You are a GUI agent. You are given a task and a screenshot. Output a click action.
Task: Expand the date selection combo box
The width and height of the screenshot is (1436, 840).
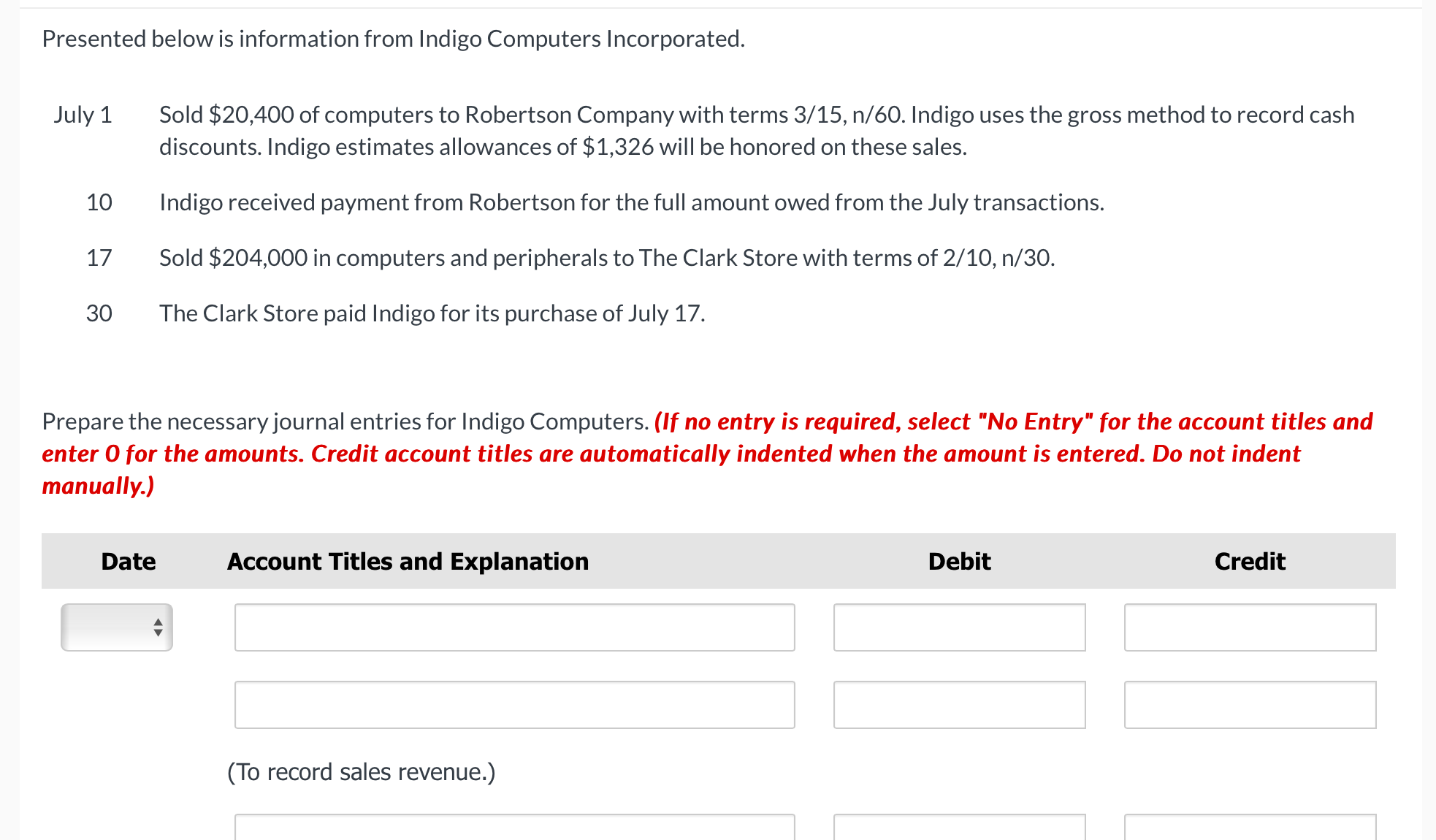tap(116, 627)
